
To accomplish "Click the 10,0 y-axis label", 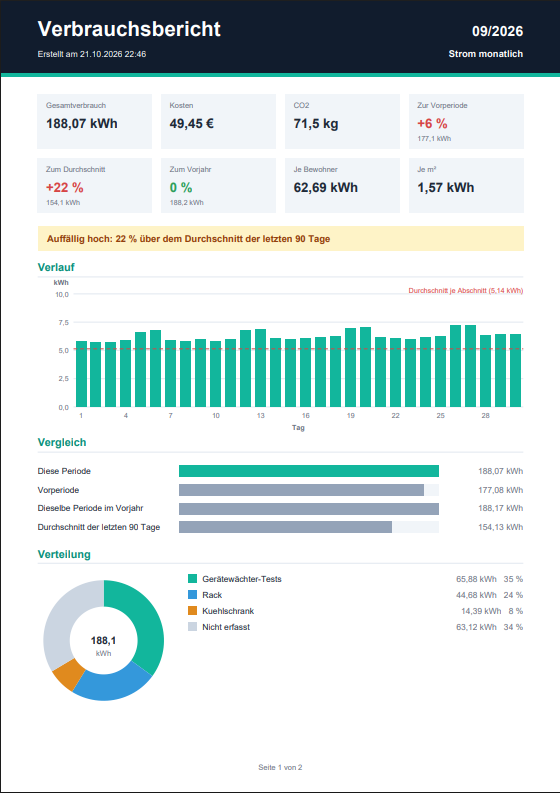I will coord(62,294).
